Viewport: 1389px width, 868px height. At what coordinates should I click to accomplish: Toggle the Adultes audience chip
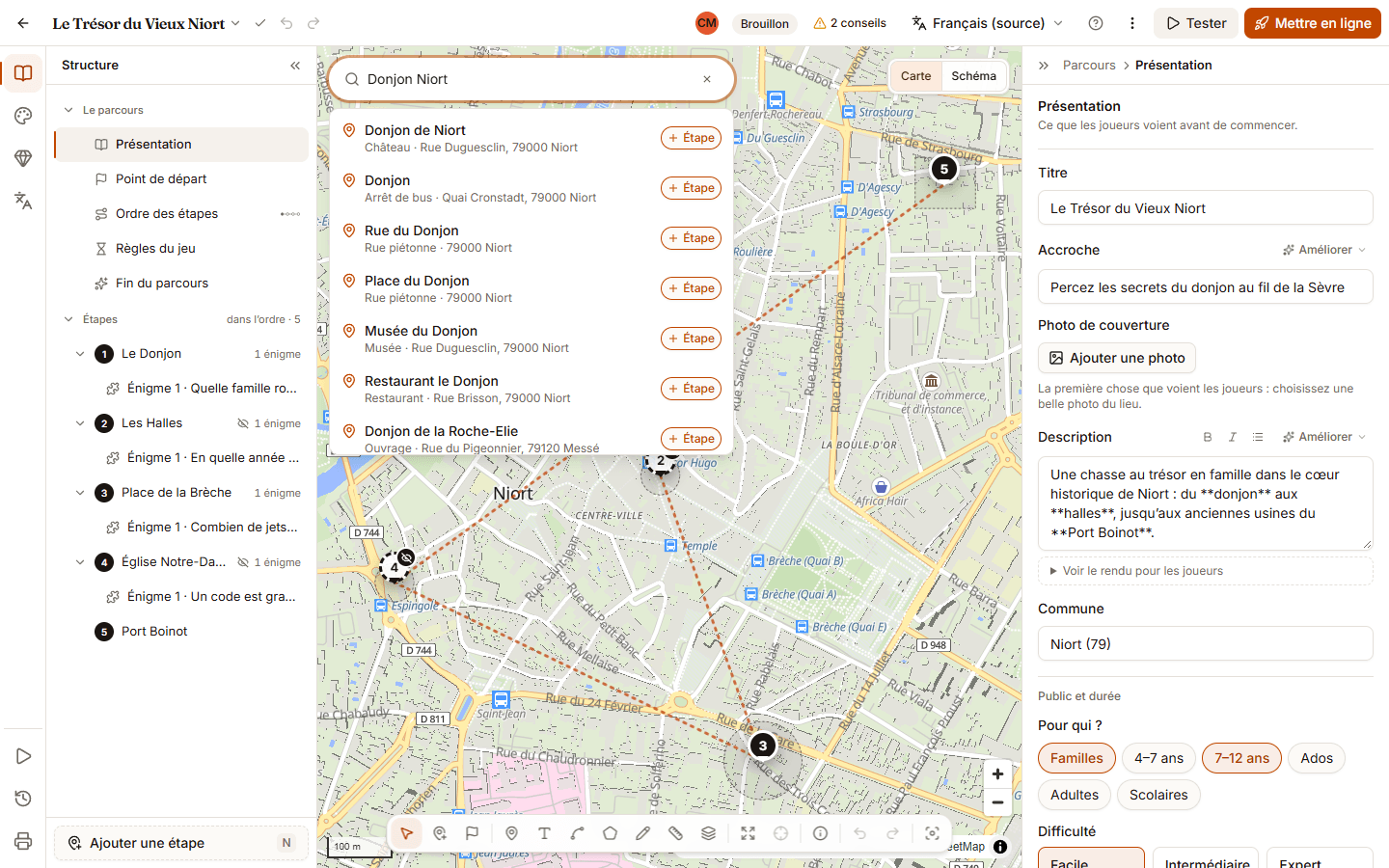[x=1075, y=795]
